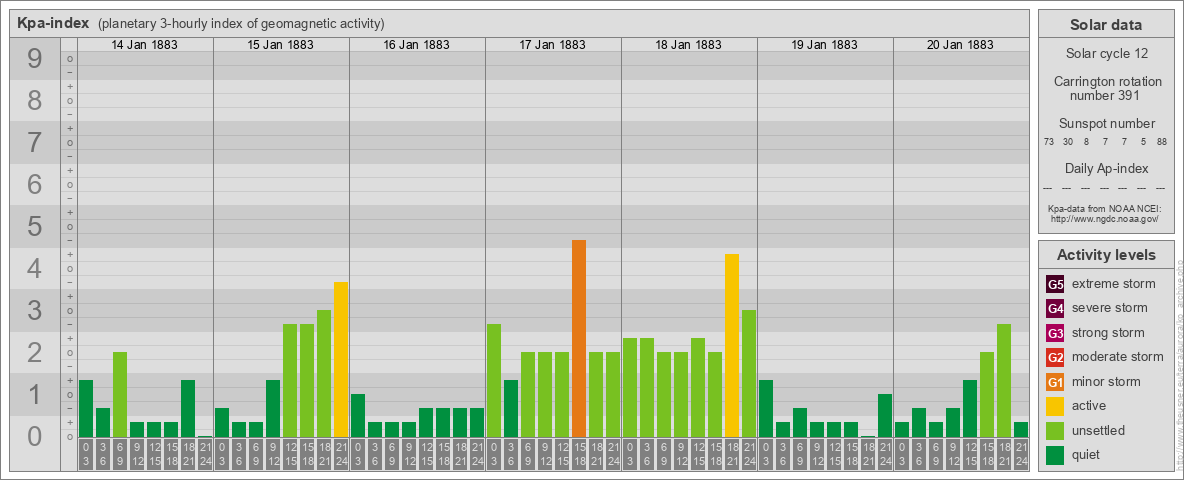Click the Sunspot number label
The image size is (1184, 480).
[1106, 123]
